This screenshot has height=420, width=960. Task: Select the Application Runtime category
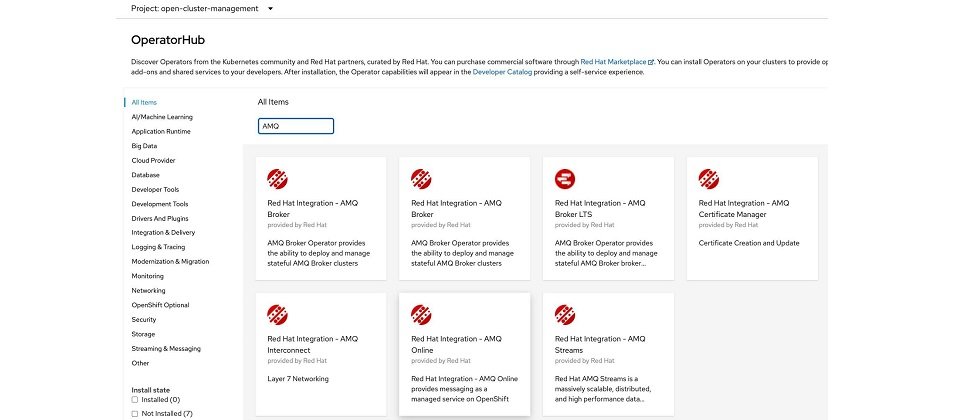161,132
